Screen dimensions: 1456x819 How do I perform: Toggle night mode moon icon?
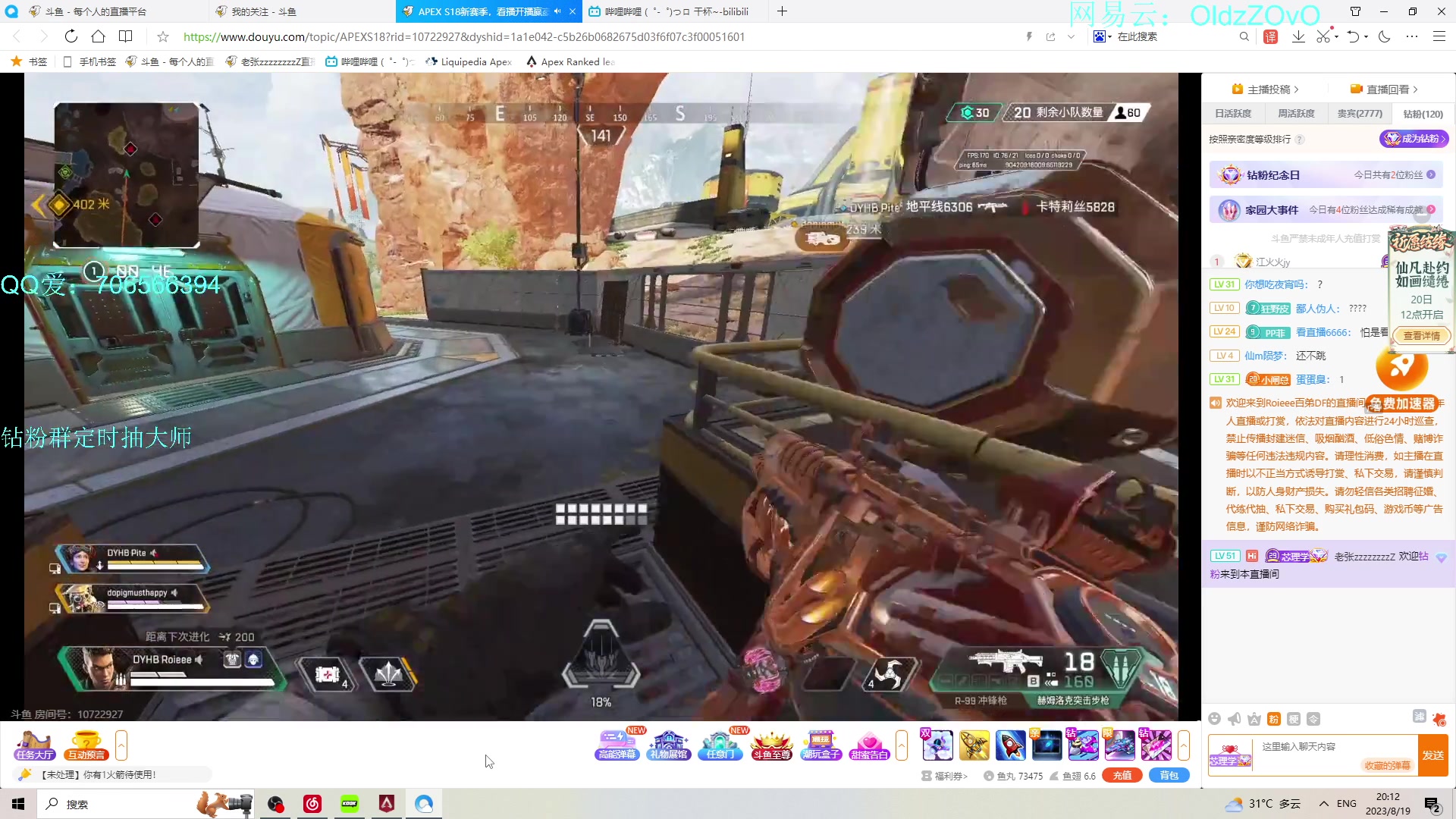tap(1385, 36)
